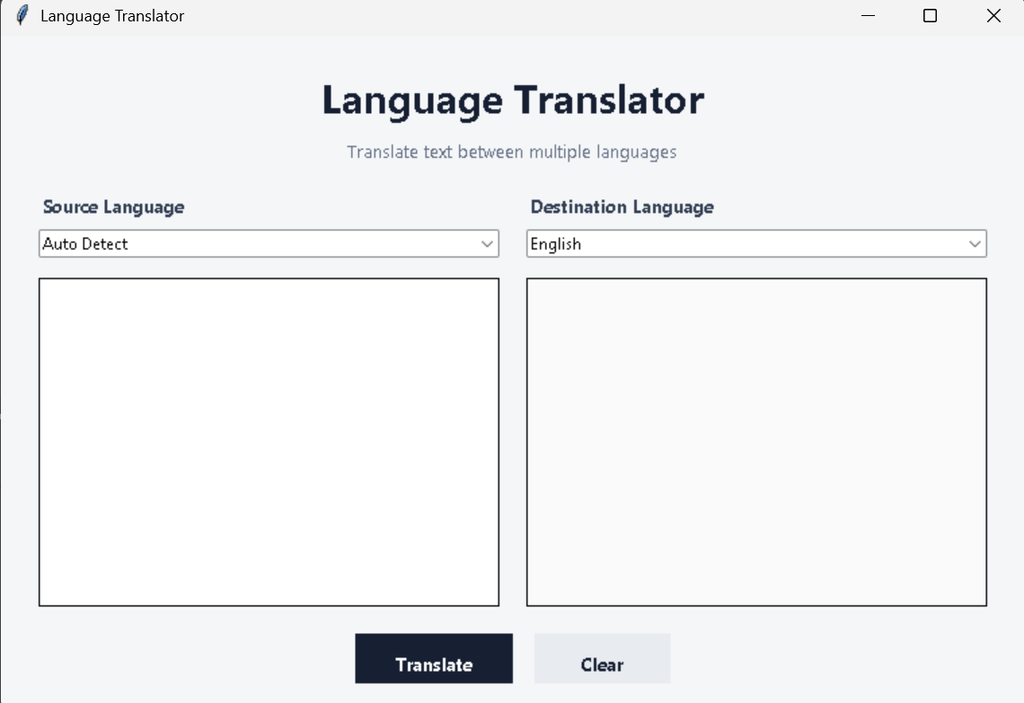Click the window title text in title bar
1024x703 pixels.
[x=112, y=16]
